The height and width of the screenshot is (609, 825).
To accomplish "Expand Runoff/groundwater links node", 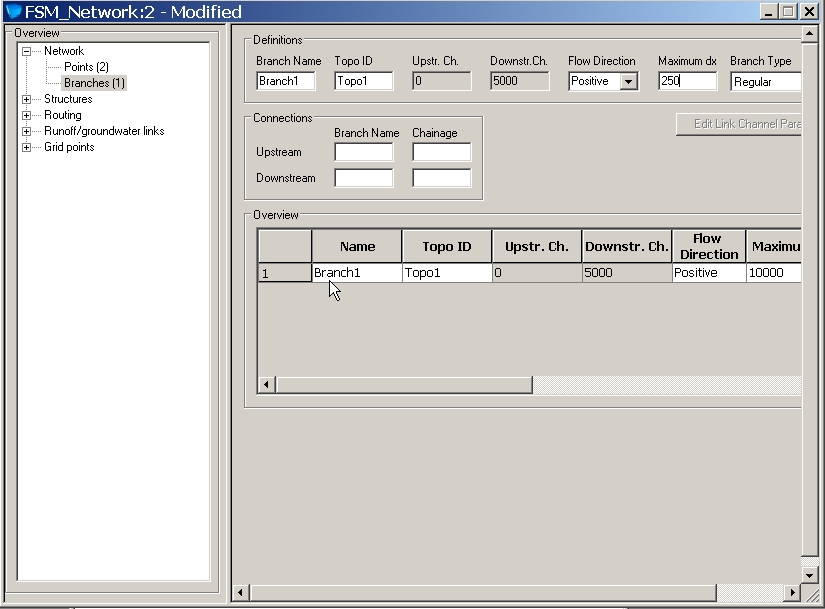I will [x=27, y=131].
